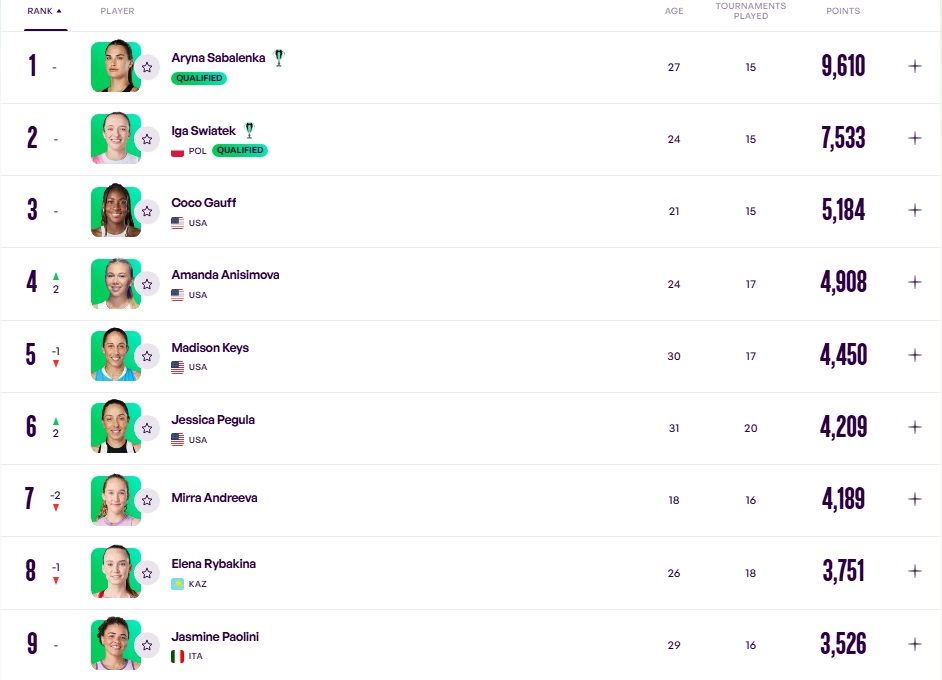Screen dimensions: 942x680
Task: Click the star icon next to Jessica Pegula
Action: 147,428
